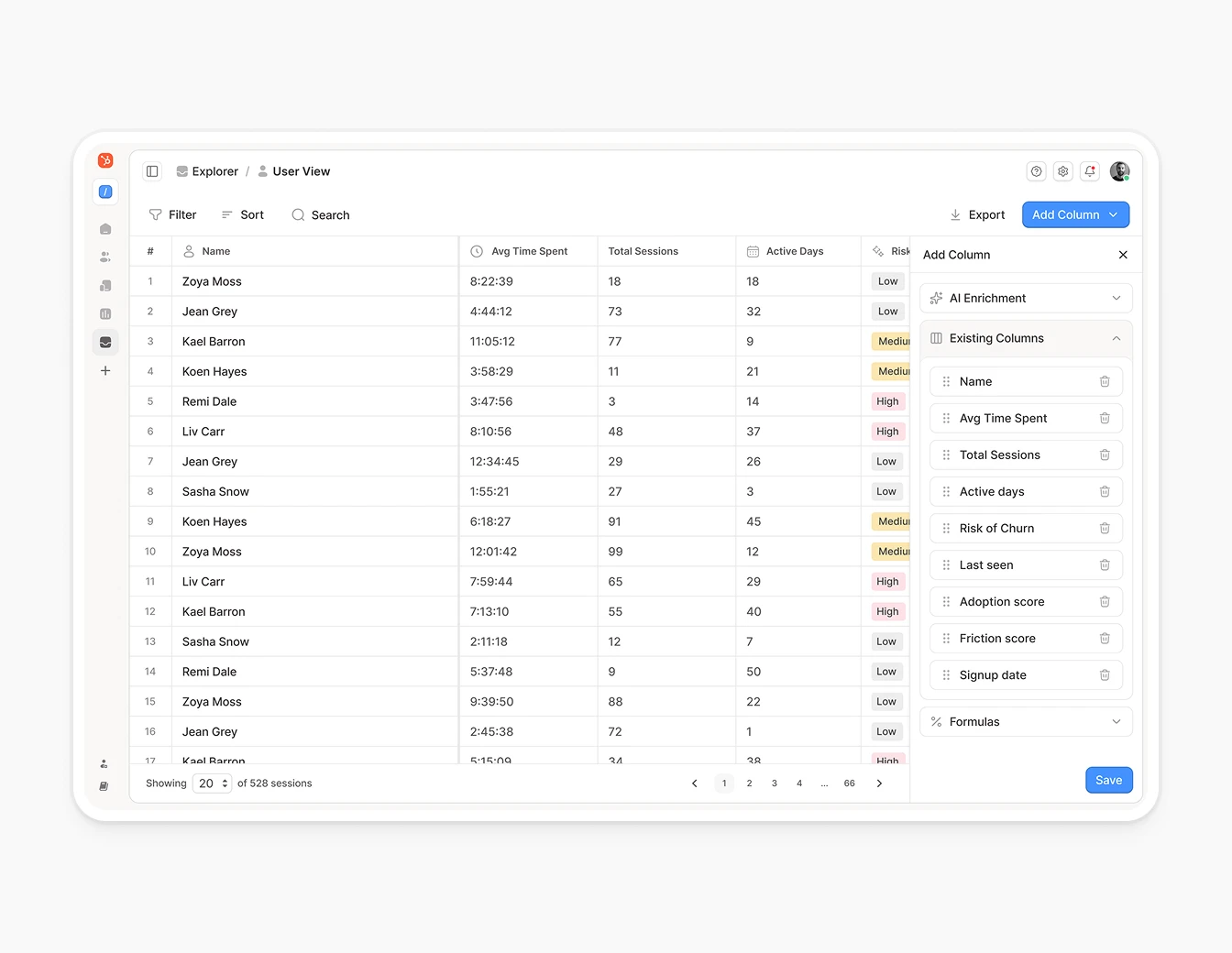Export the user sessions table
This screenshot has width=1232, height=953.
point(977,214)
